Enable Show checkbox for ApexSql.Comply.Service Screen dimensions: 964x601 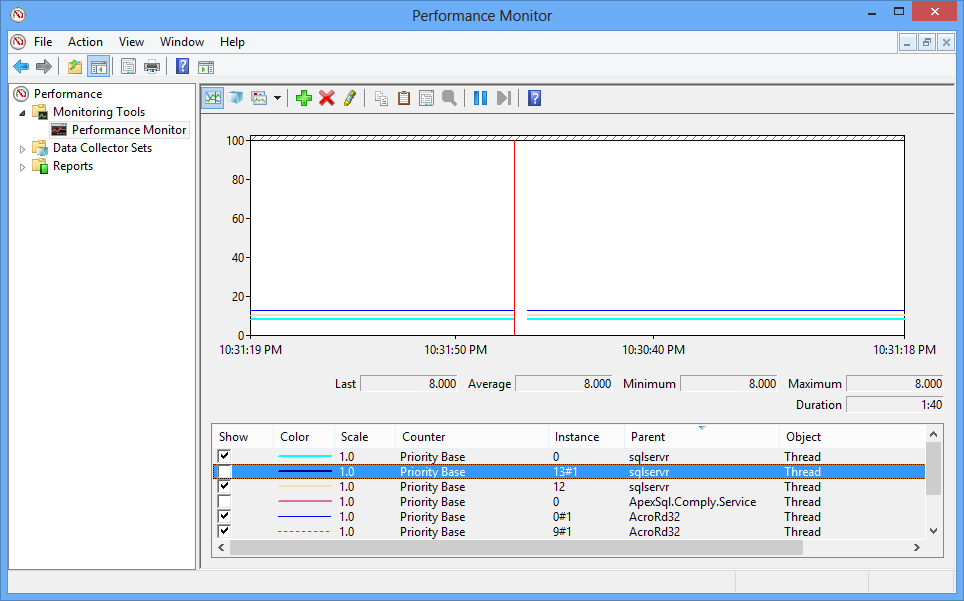click(x=224, y=501)
